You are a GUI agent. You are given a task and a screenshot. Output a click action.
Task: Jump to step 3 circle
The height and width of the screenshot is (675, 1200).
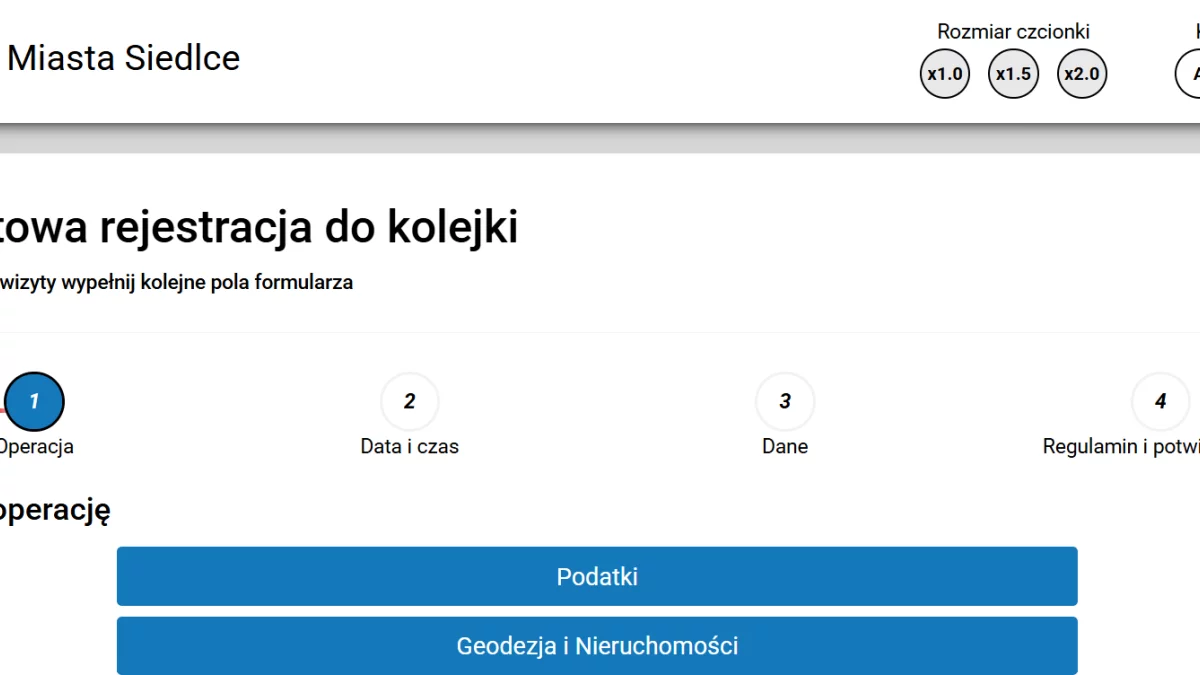pyautogui.click(x=785, y=401)
